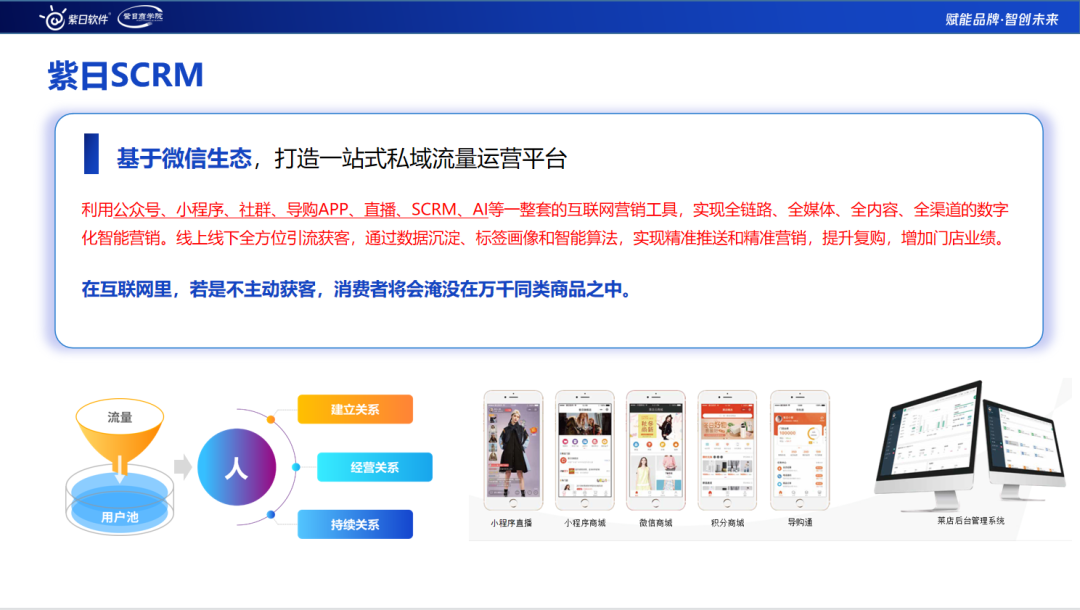Select the circular 人 person icon

237,466
